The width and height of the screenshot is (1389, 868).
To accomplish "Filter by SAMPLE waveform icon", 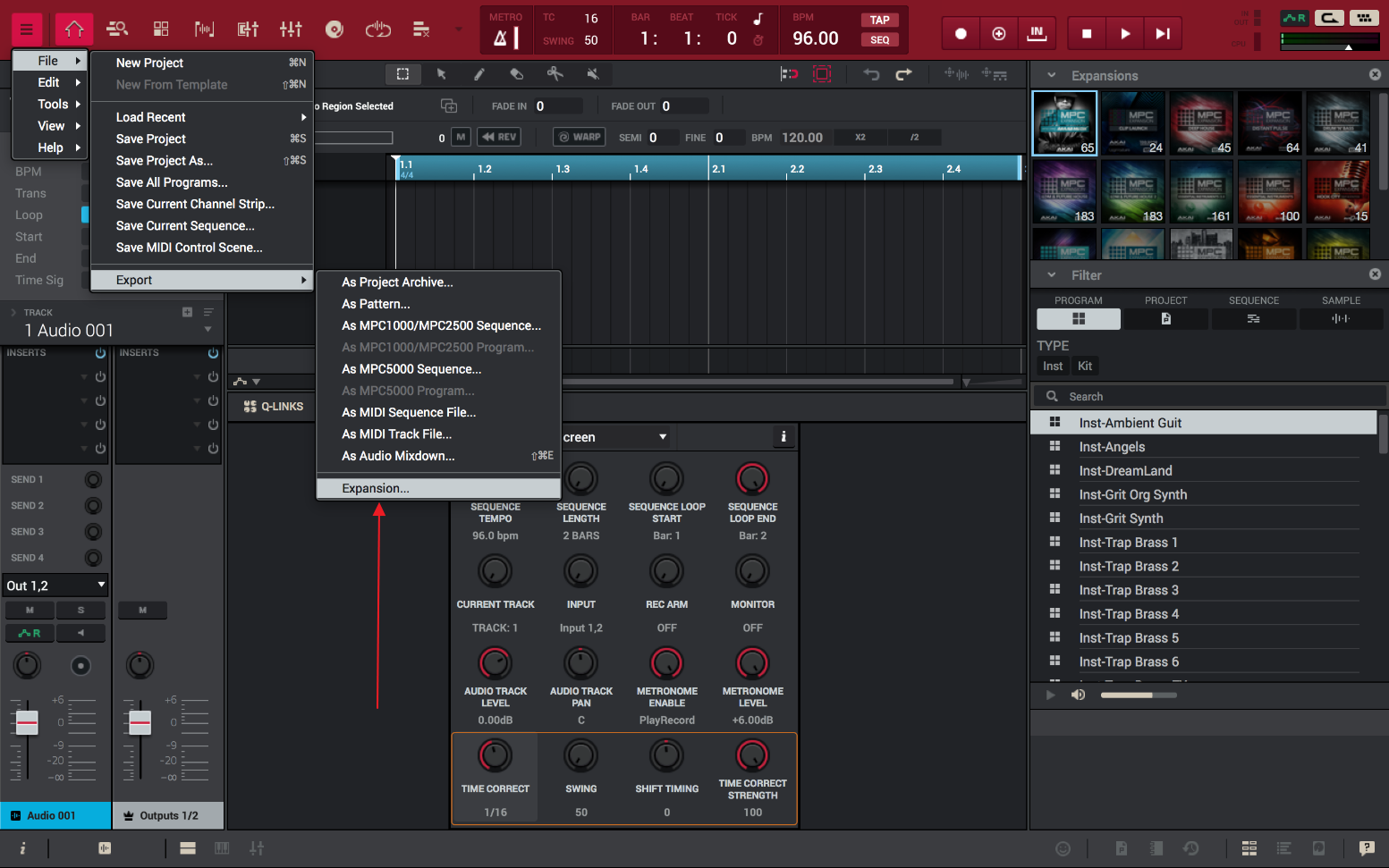I will click(1341, 319).
